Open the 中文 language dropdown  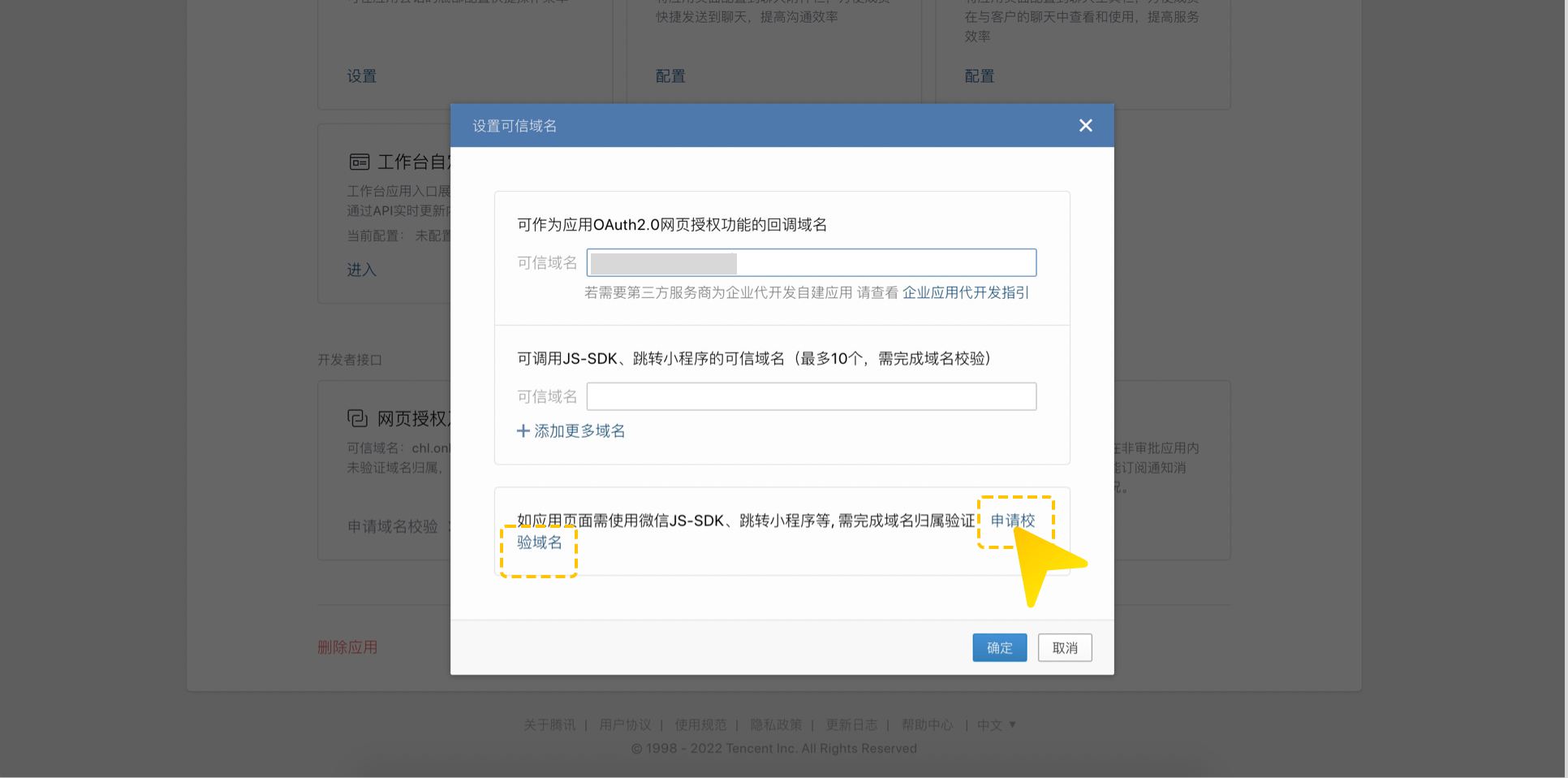click(996, 725)
